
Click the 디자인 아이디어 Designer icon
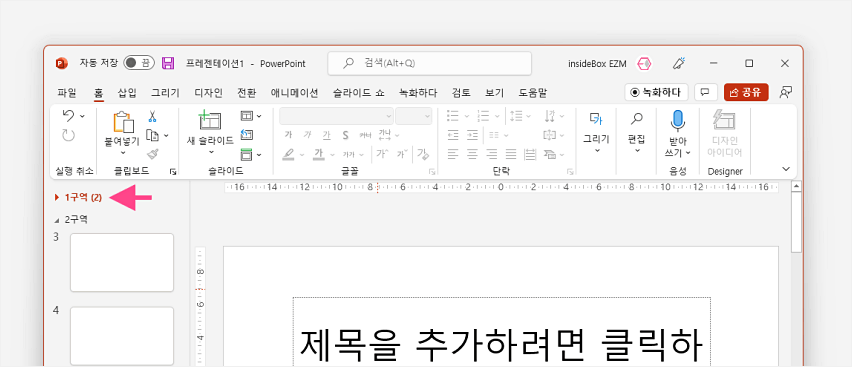724,121
